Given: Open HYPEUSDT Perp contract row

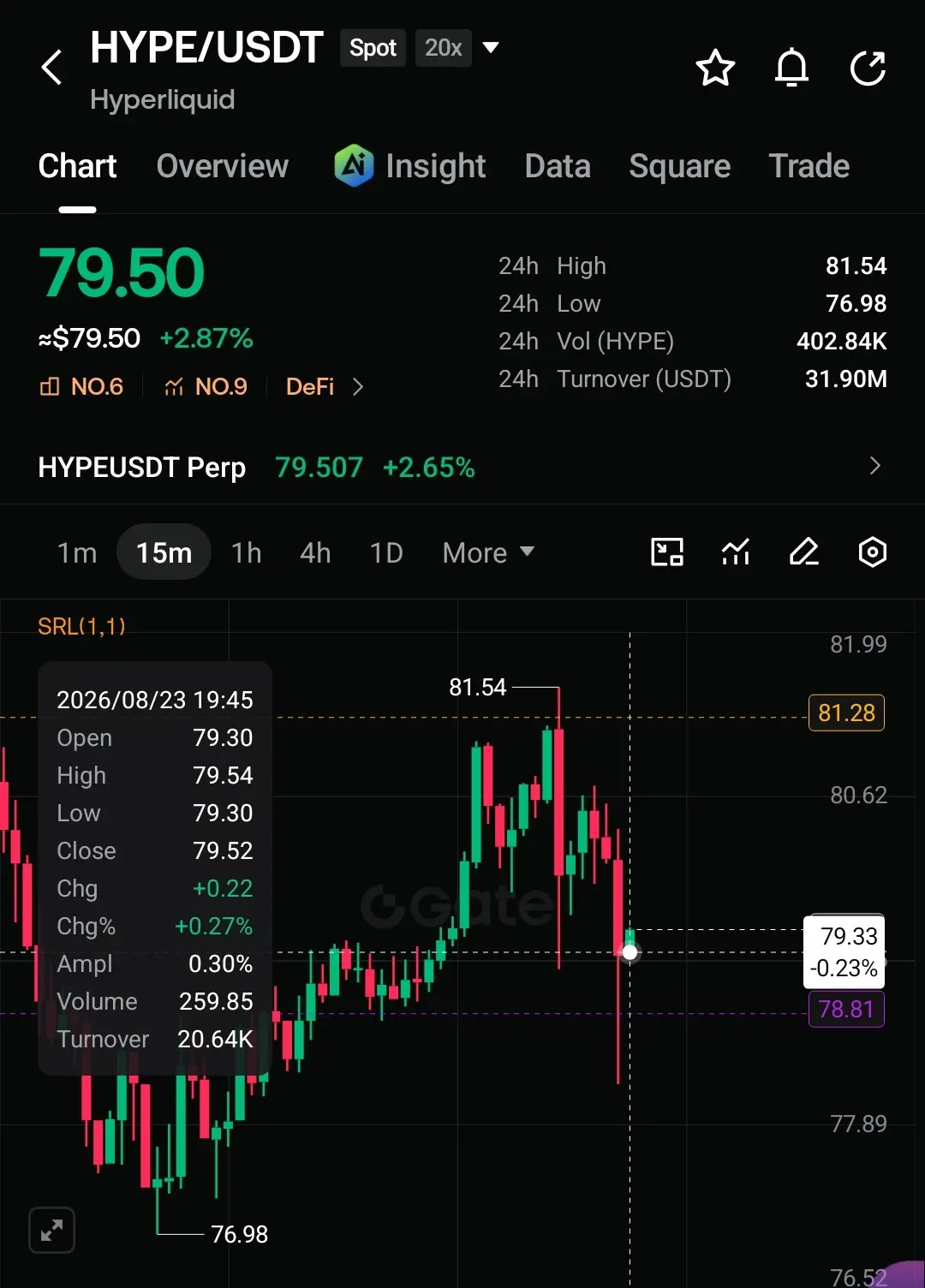Looking at the screenshot, I should pos(462,467).
